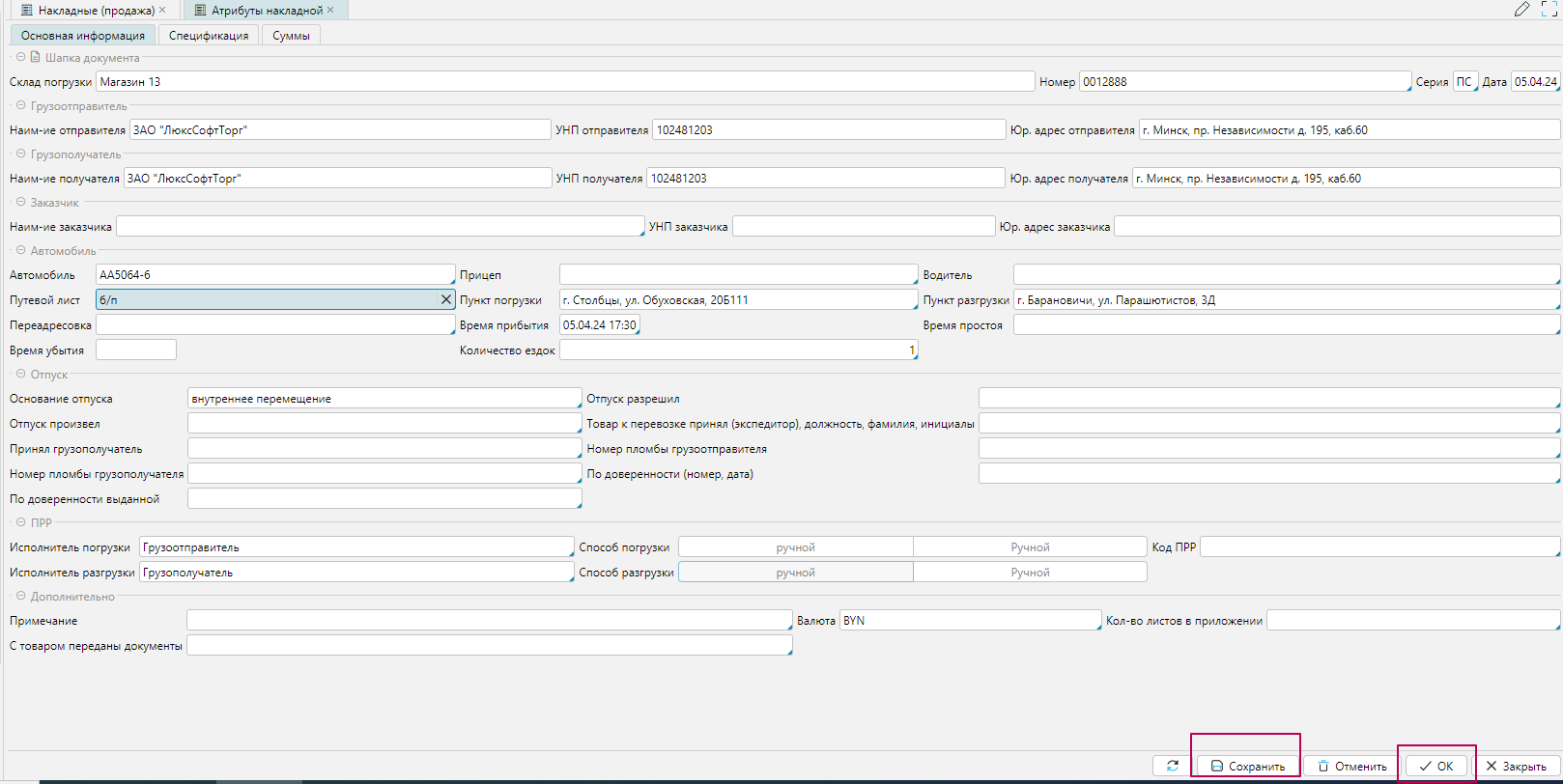This screenshot has height=784, width=1563.
Task: Switch to the Спецификация tab
Action: (209, 36)
